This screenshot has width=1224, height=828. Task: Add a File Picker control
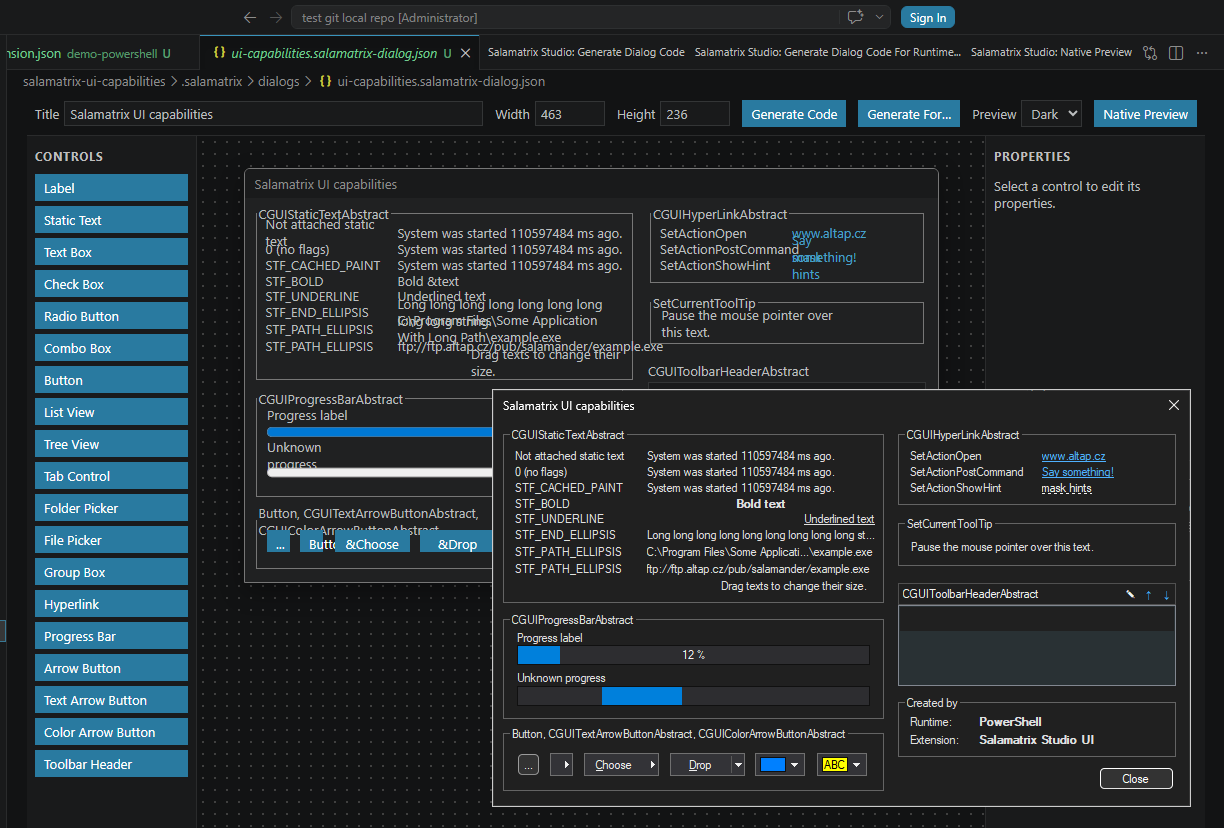tap(111, 540)
